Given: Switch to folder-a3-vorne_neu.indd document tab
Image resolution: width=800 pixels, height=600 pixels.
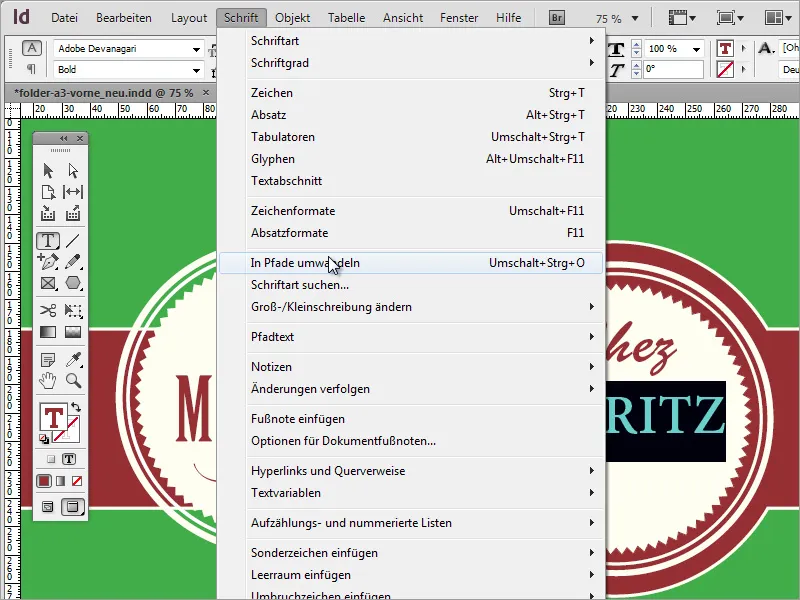Looking at the screenshot, I should (x=104, y=93).
